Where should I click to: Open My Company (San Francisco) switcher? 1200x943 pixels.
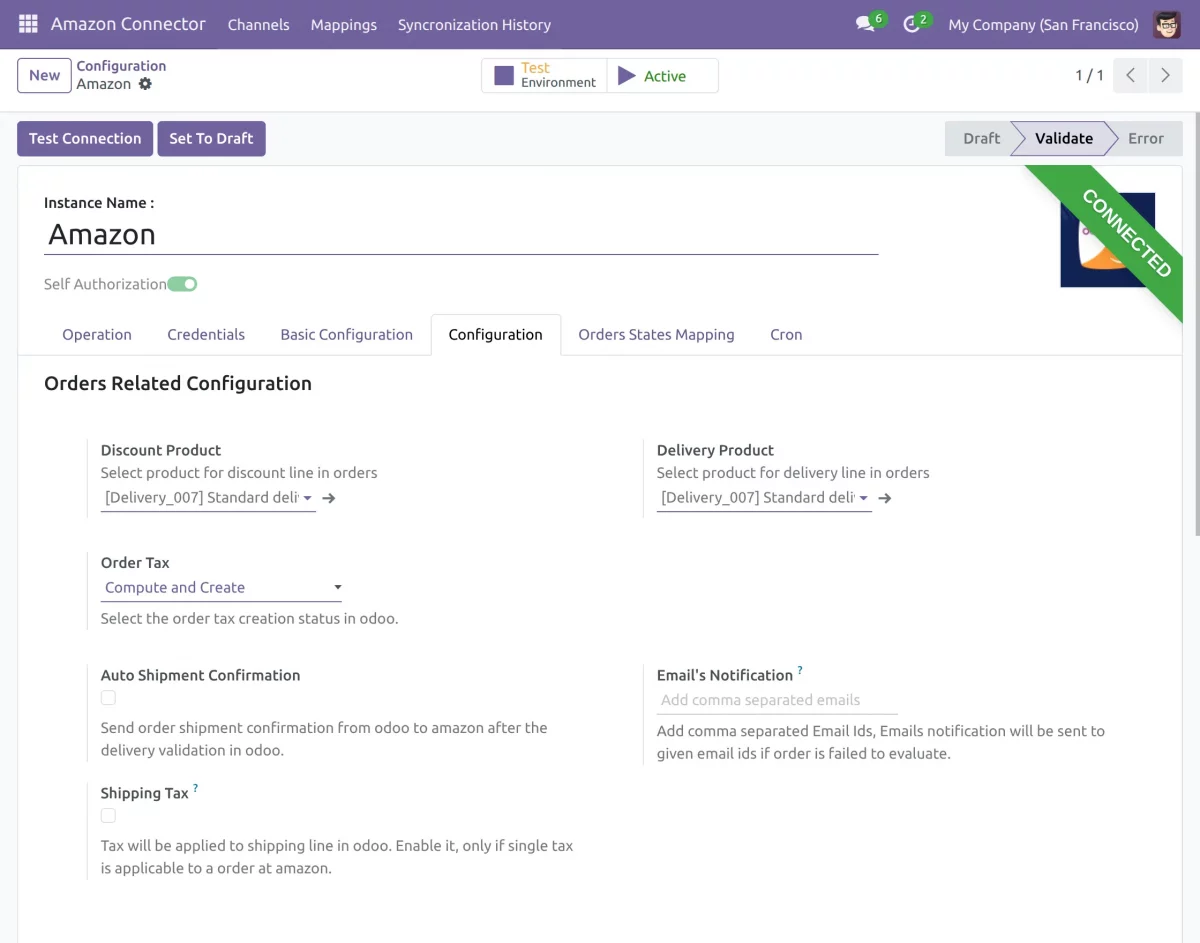(x=1043, y=24)
